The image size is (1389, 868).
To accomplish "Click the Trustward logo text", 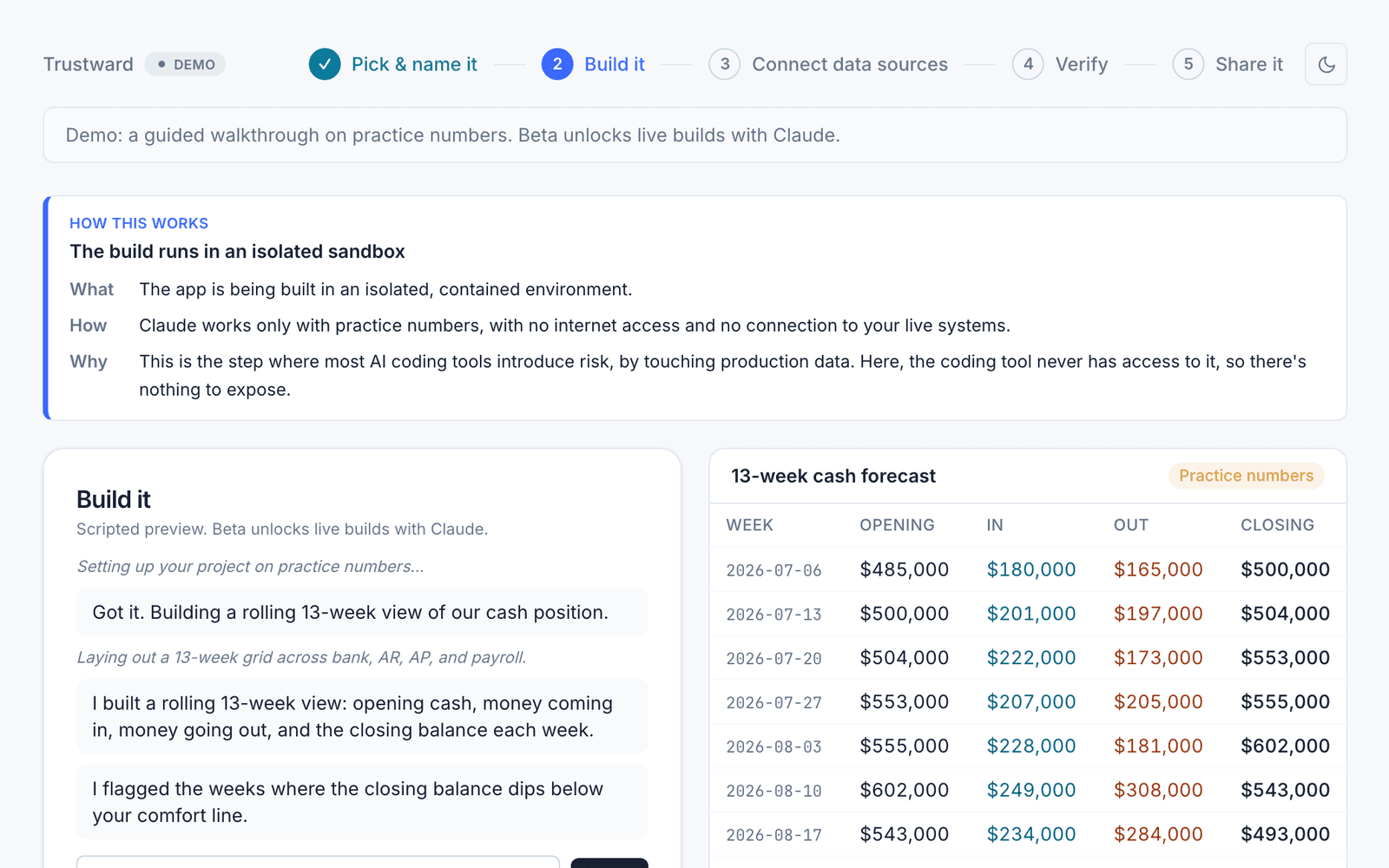I will pos(89,64).
